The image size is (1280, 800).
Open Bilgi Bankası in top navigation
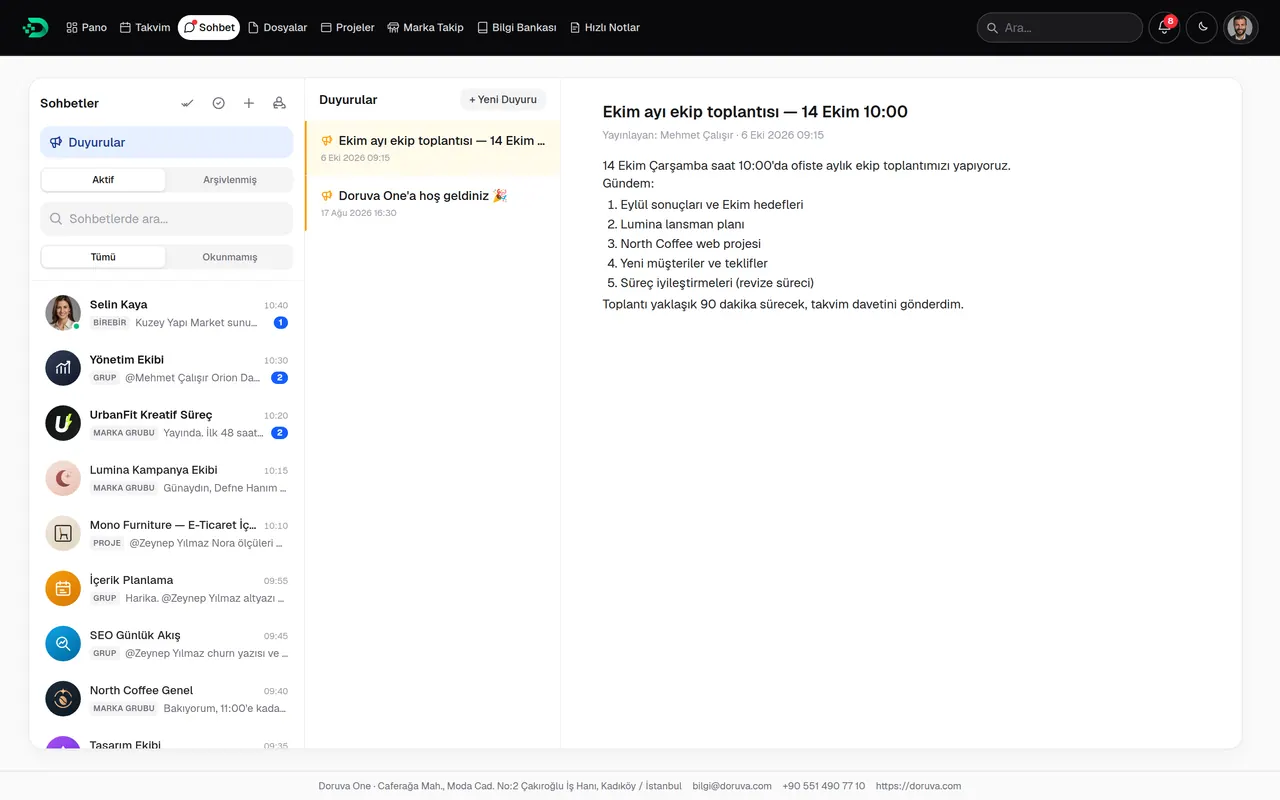[x=516, y=28]
